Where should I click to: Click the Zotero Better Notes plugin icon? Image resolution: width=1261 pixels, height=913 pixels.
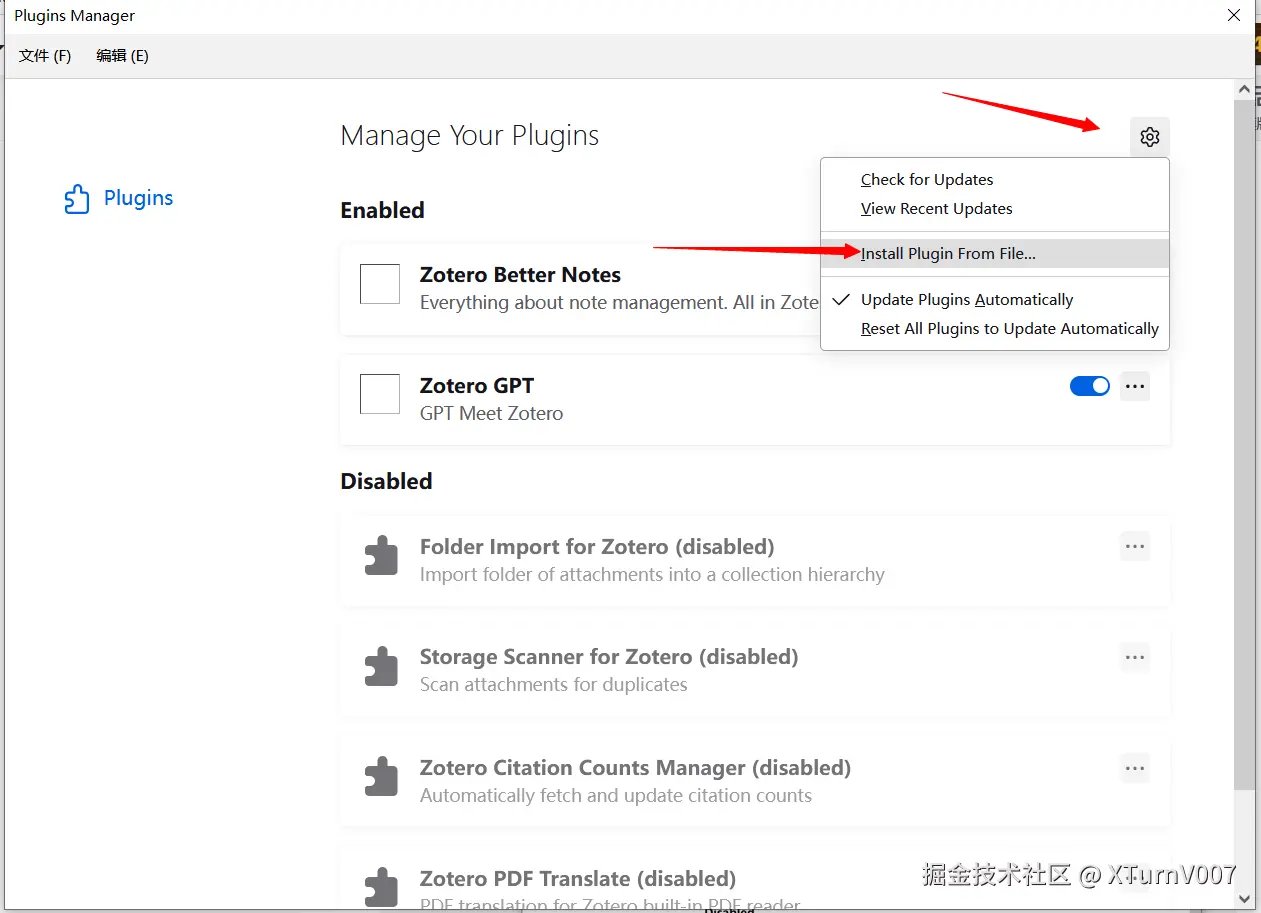pyautogui.click(x=380, y=284)
